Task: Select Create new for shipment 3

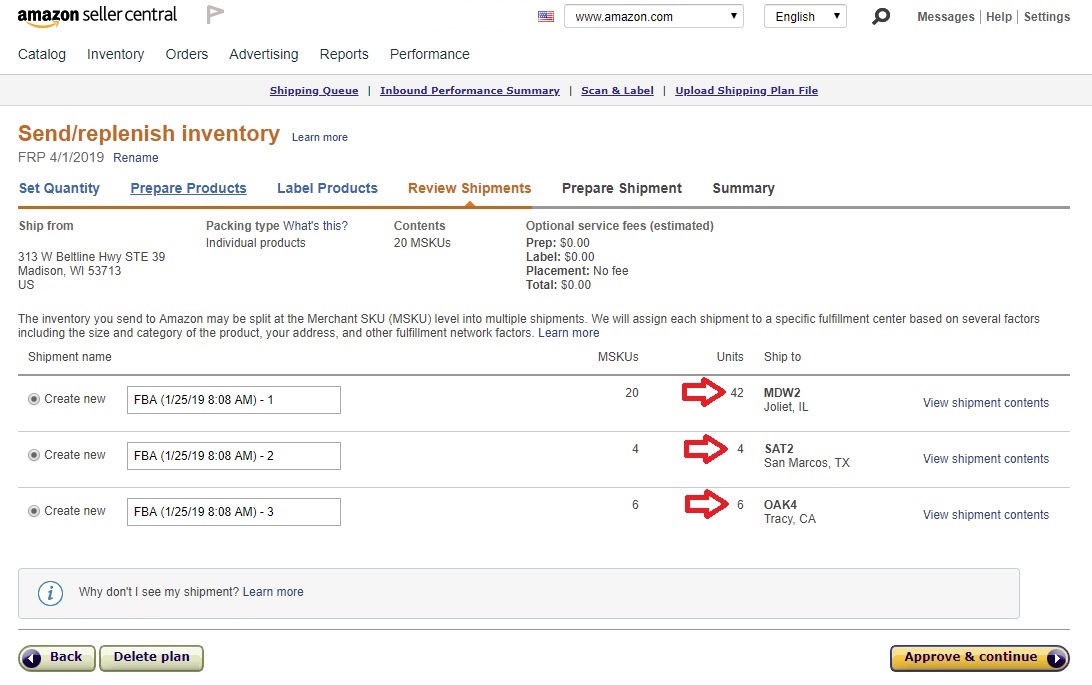Action: tap(33, 511)
